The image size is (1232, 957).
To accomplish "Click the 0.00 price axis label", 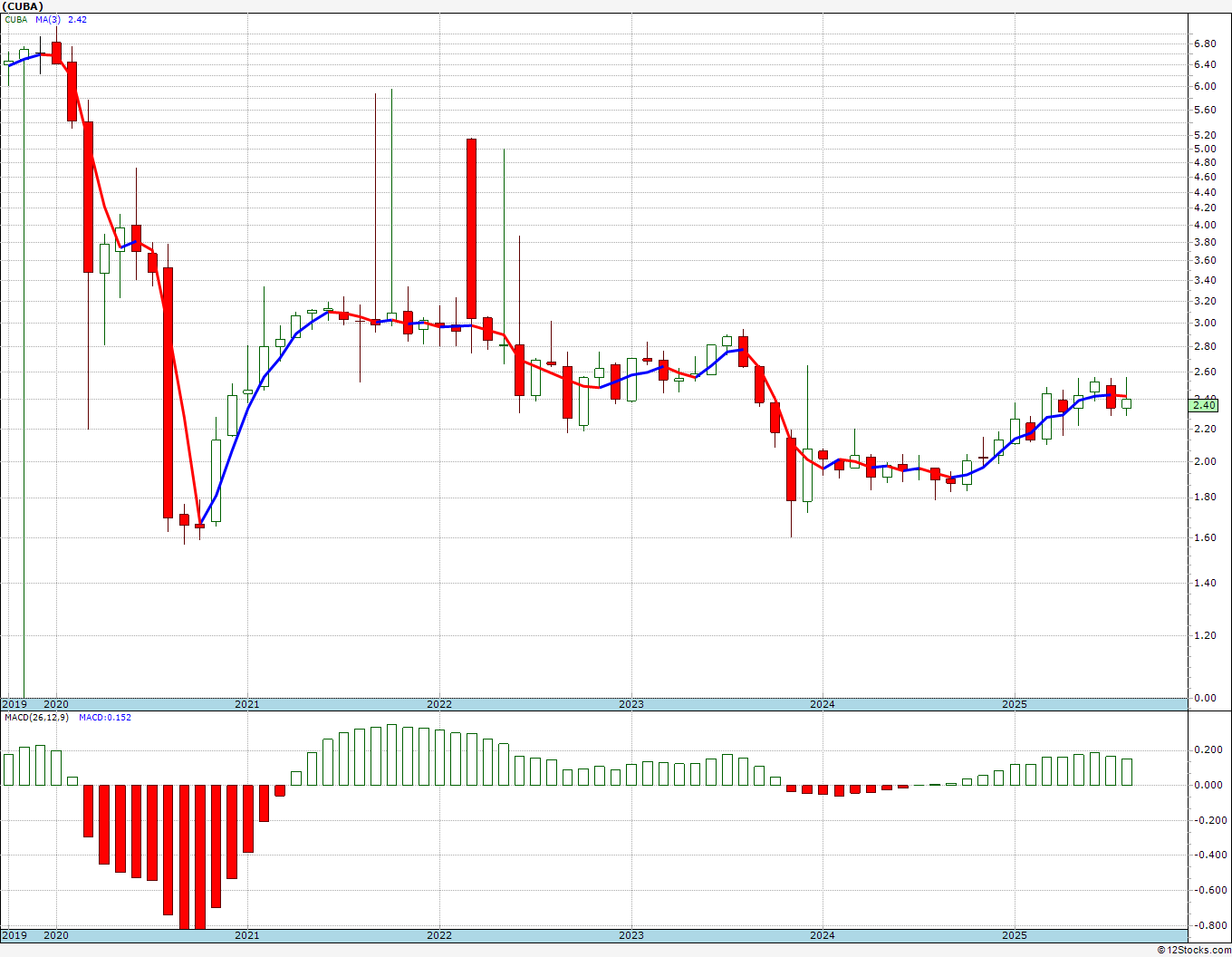I will (x=1204, y=699).
